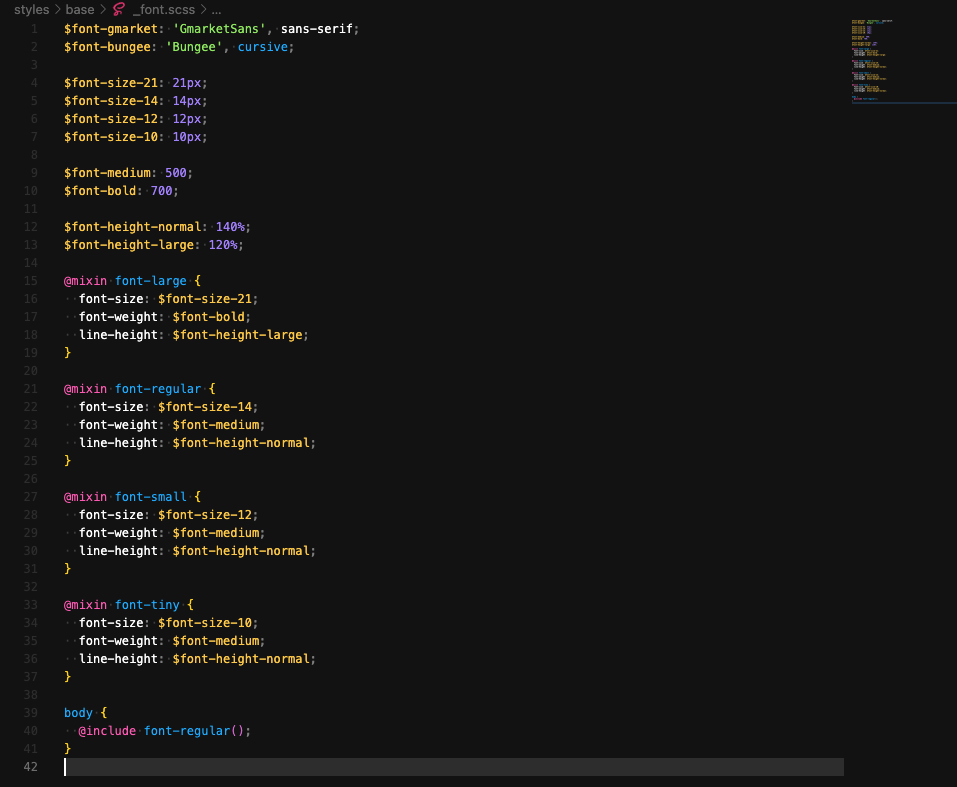This screenshot has width=957, height=787.
Task: Click 'line-height' property on line 30
Action: (x=118, y=551)
